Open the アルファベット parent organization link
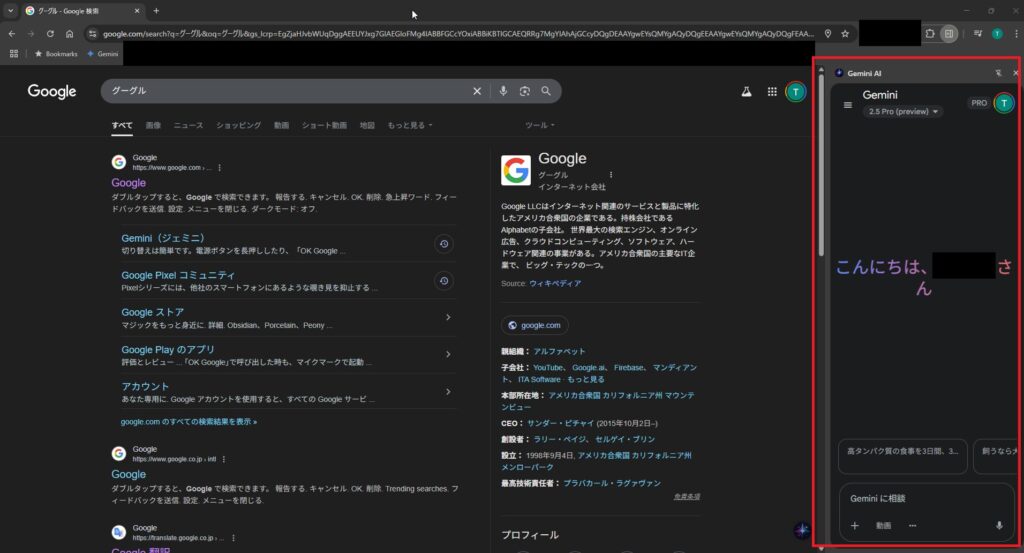This screenshot has height=553, width=1024. [x=559, y=351]
